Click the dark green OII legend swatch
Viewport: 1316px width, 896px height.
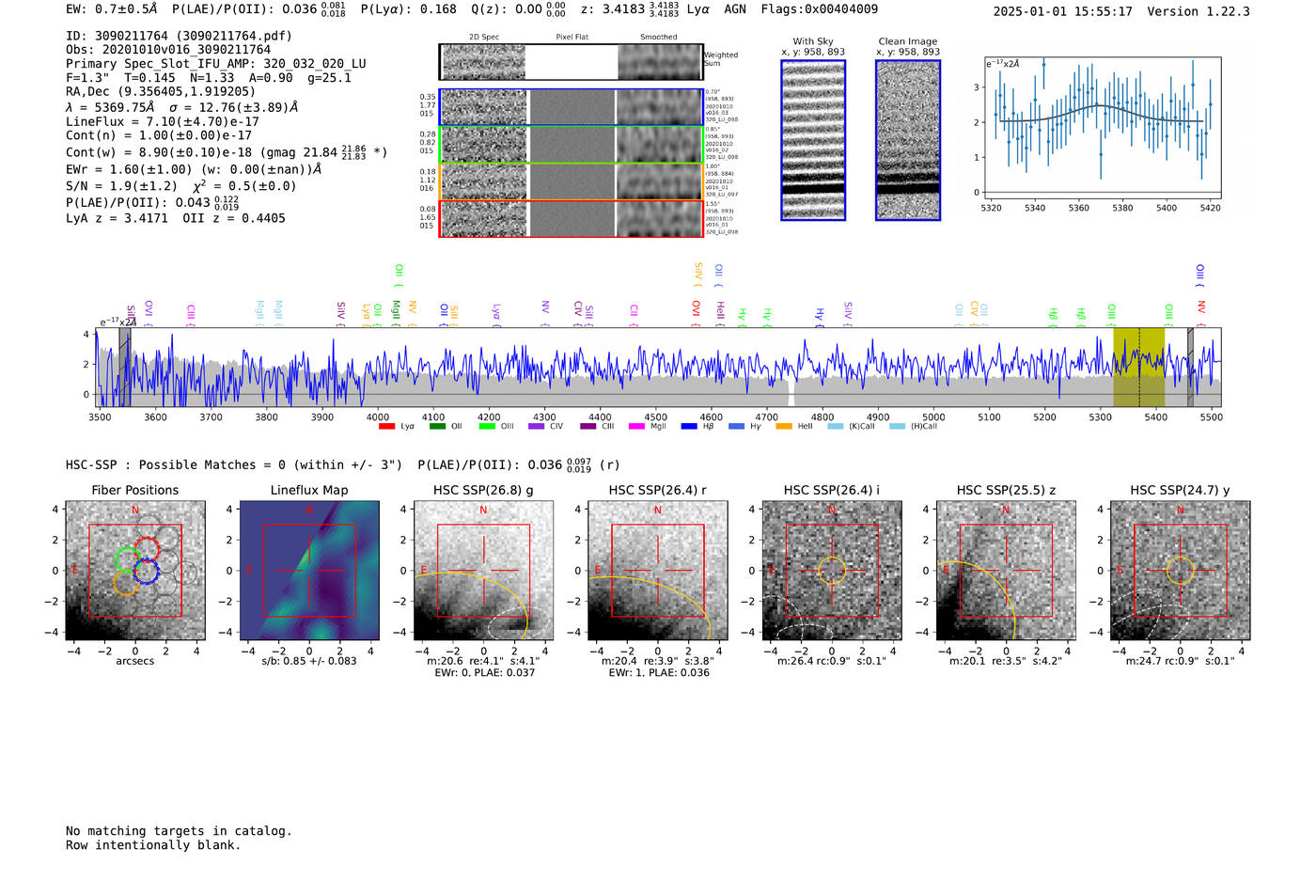[437, 427]
